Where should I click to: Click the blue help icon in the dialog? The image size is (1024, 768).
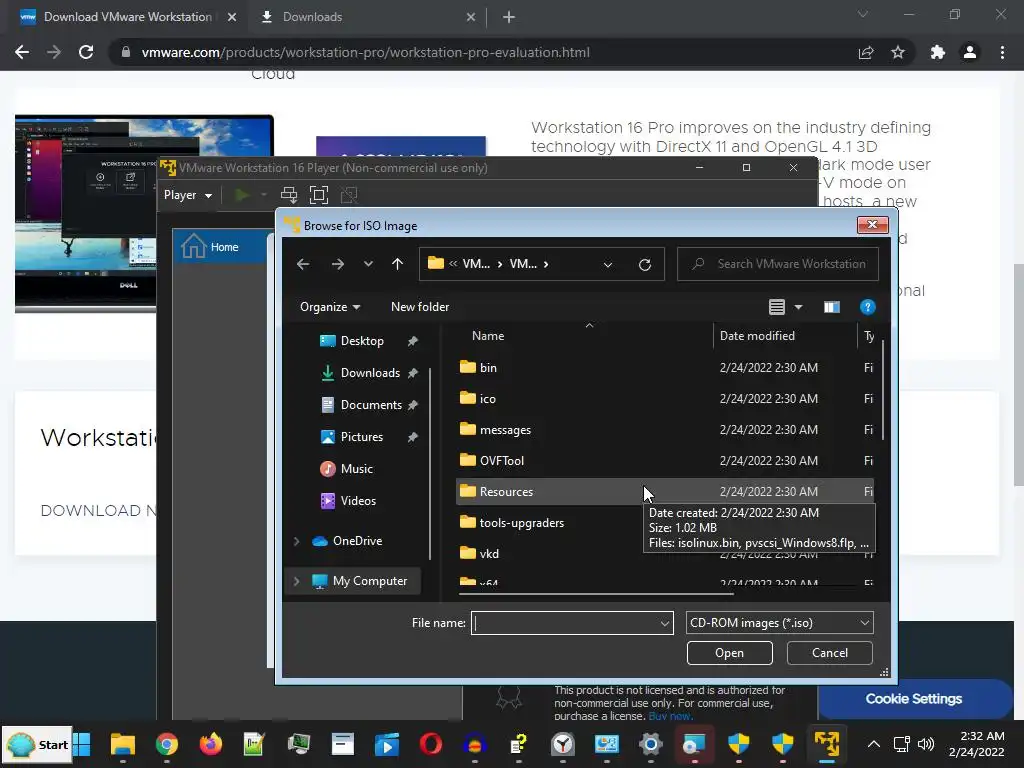[x=867, y=307]
